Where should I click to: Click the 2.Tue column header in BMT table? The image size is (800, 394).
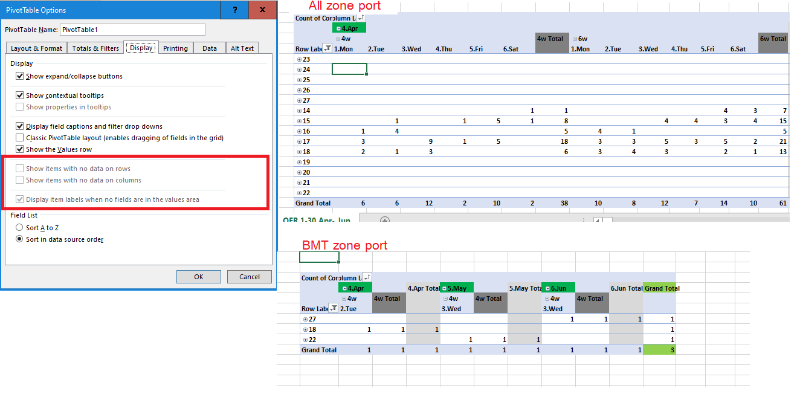pyautogui.click(x=348, y=308)
